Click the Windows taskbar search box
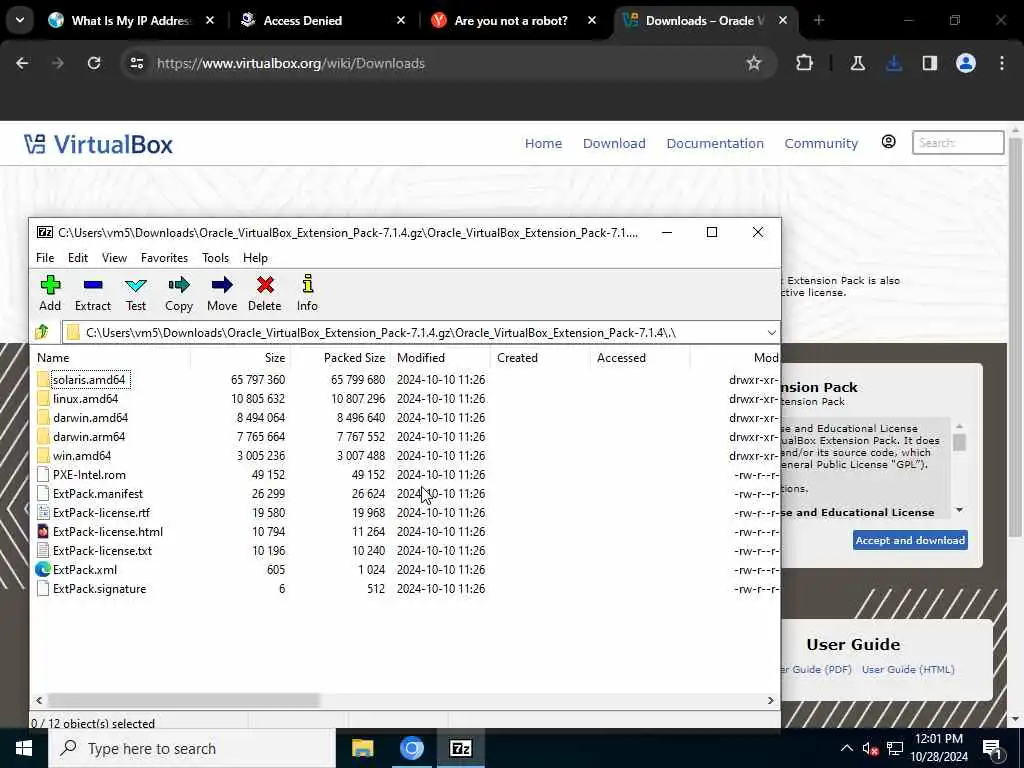This screenshot has width=1024, height=768. coord(192,748)
